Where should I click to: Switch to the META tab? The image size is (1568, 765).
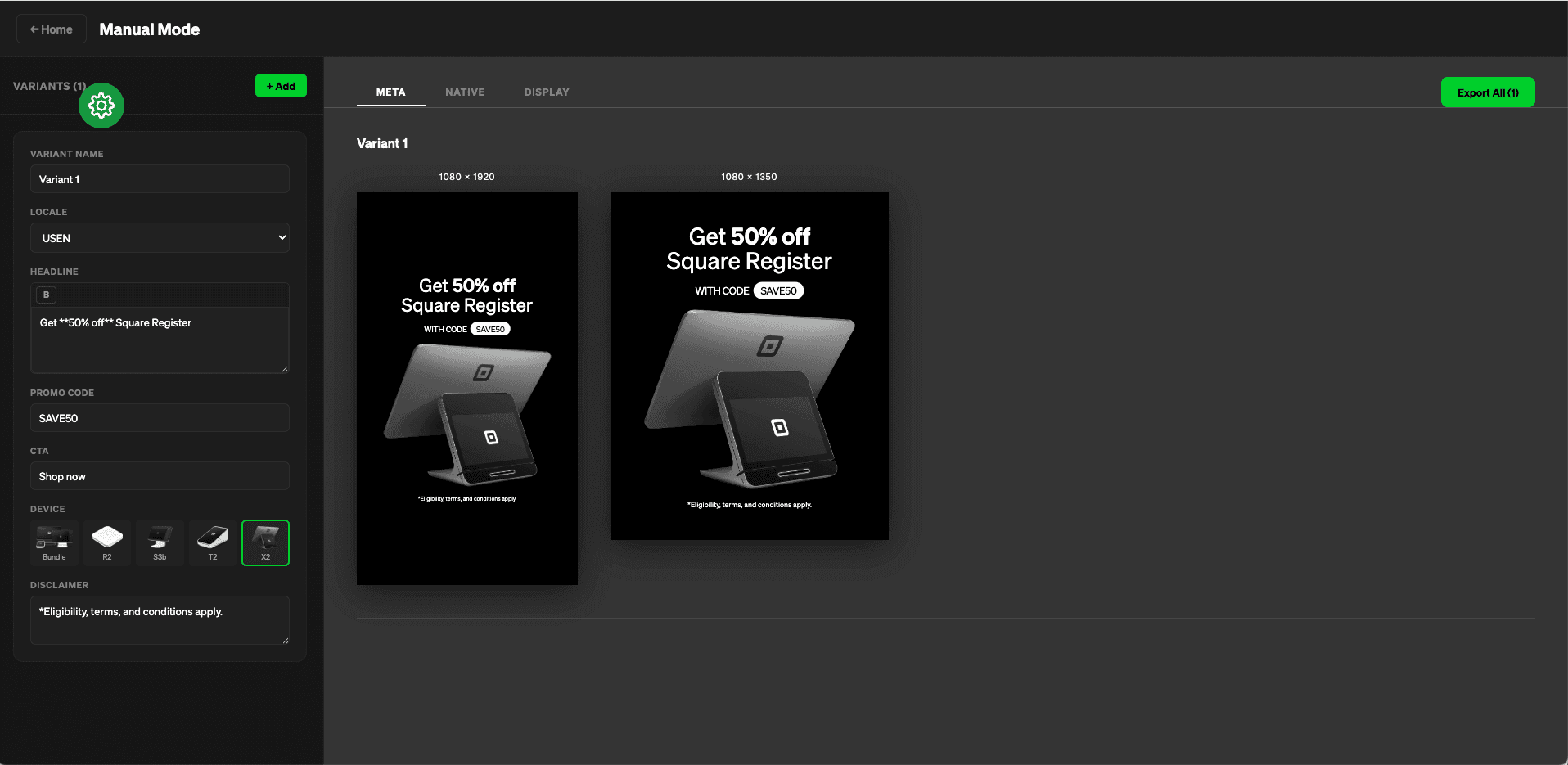click(390, 92)
